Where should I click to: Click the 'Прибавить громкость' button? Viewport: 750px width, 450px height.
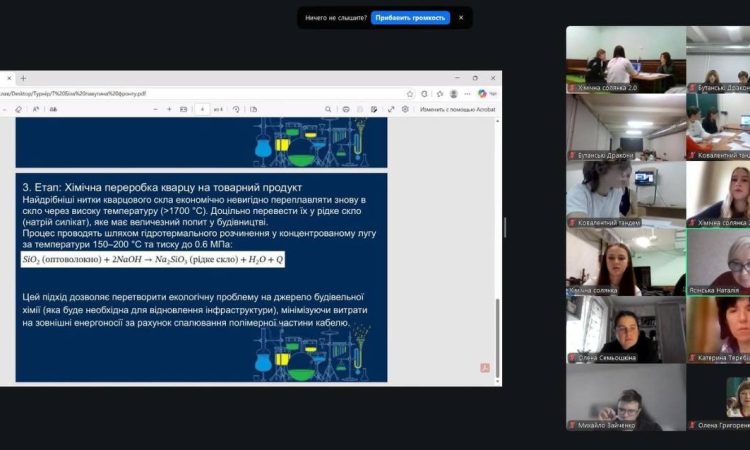pos(410,18)
